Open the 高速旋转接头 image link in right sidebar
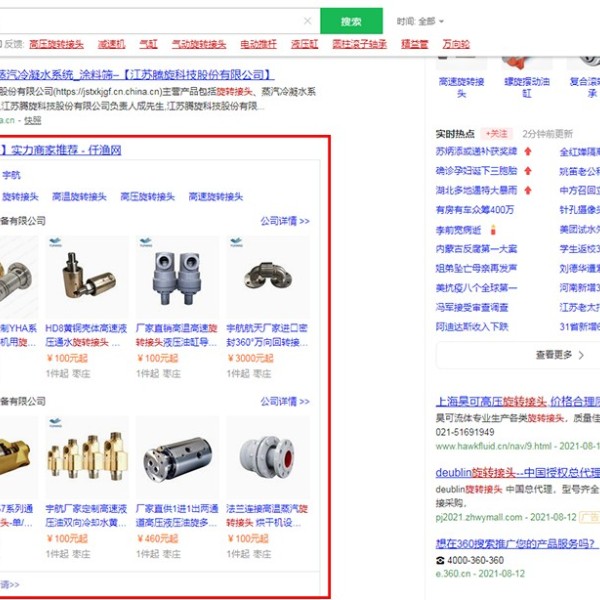The width and height of the screenshot is (600, 600). (x=461, y=87)
